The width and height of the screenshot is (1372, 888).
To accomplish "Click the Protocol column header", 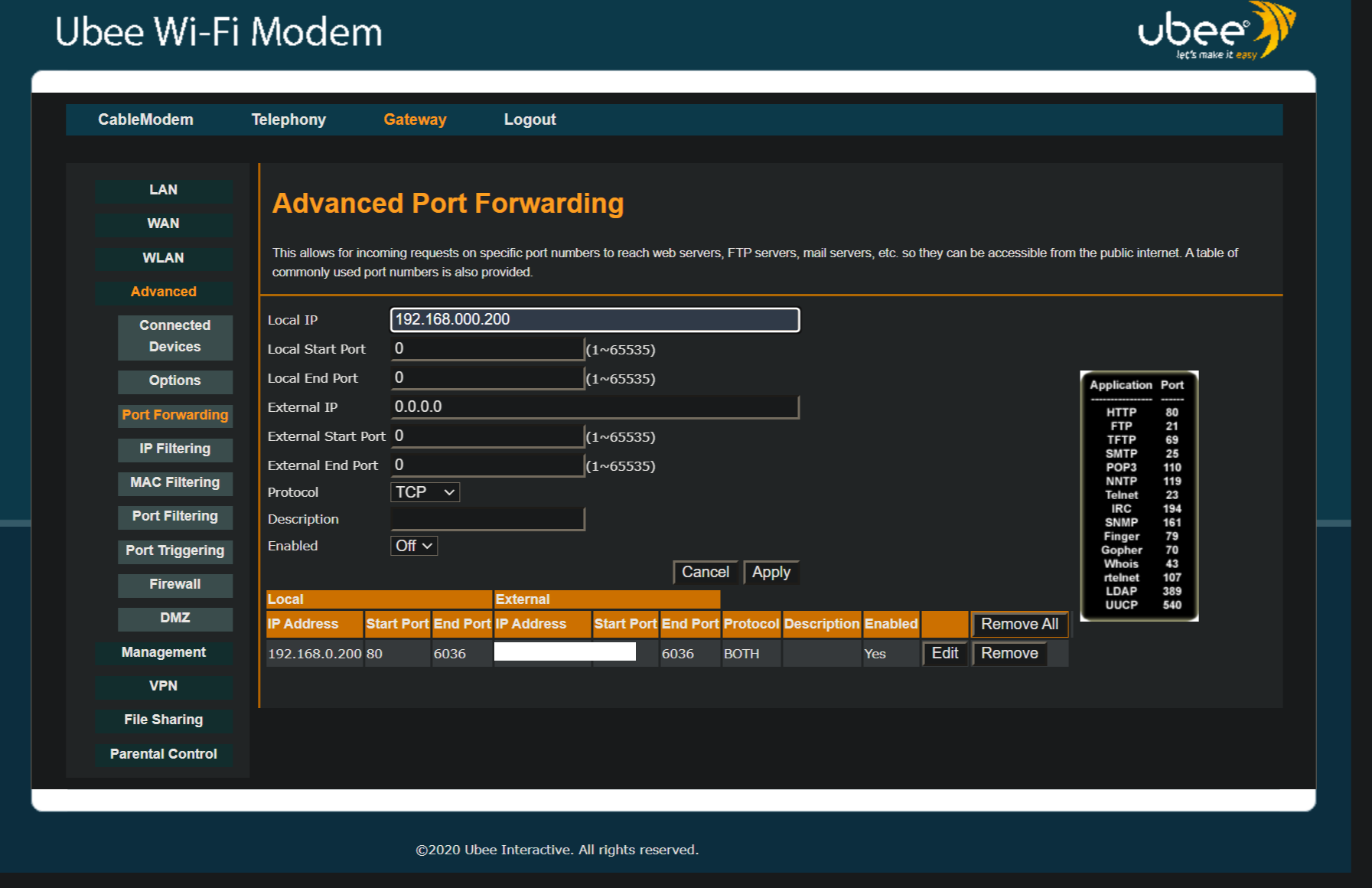I will [751, 624].
